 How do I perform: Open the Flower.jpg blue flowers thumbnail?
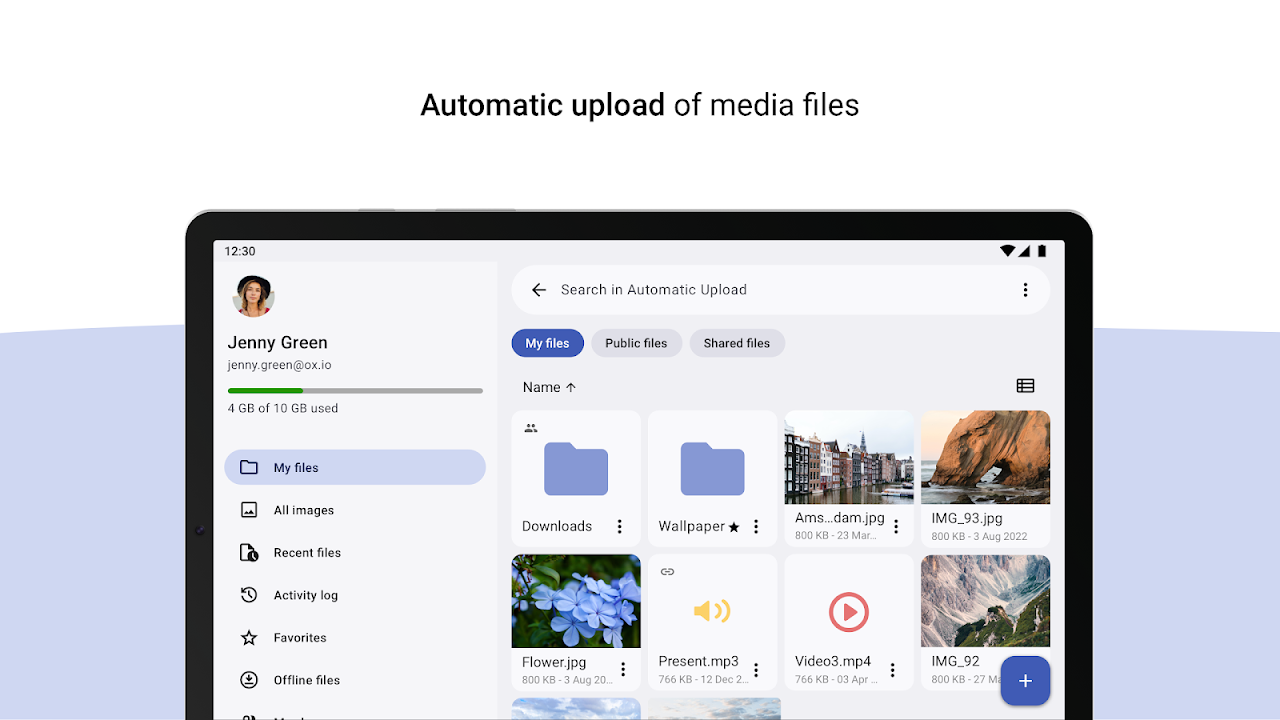(576, 601)
